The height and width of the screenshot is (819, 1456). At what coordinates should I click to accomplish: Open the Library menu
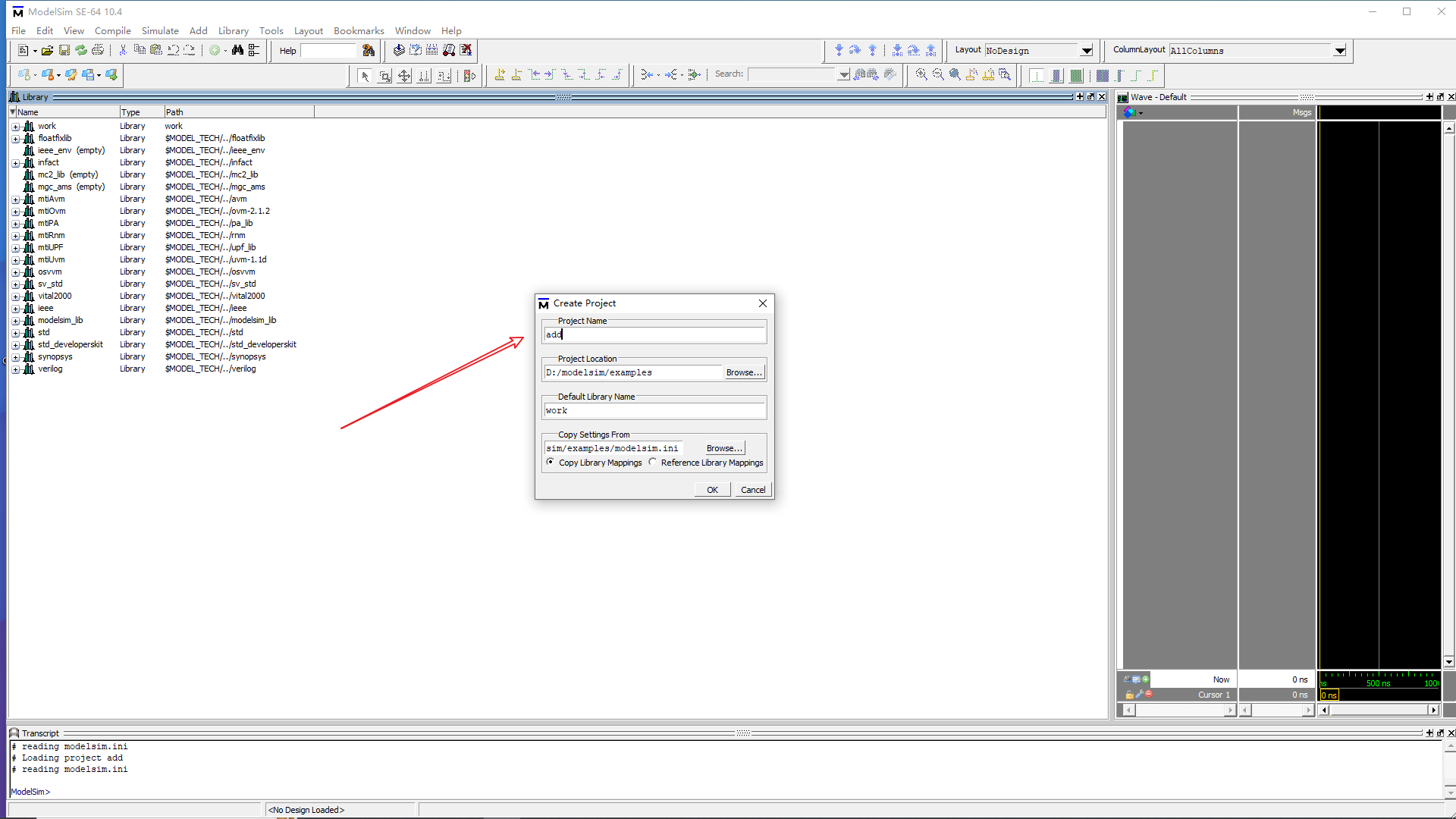point(234,30)
